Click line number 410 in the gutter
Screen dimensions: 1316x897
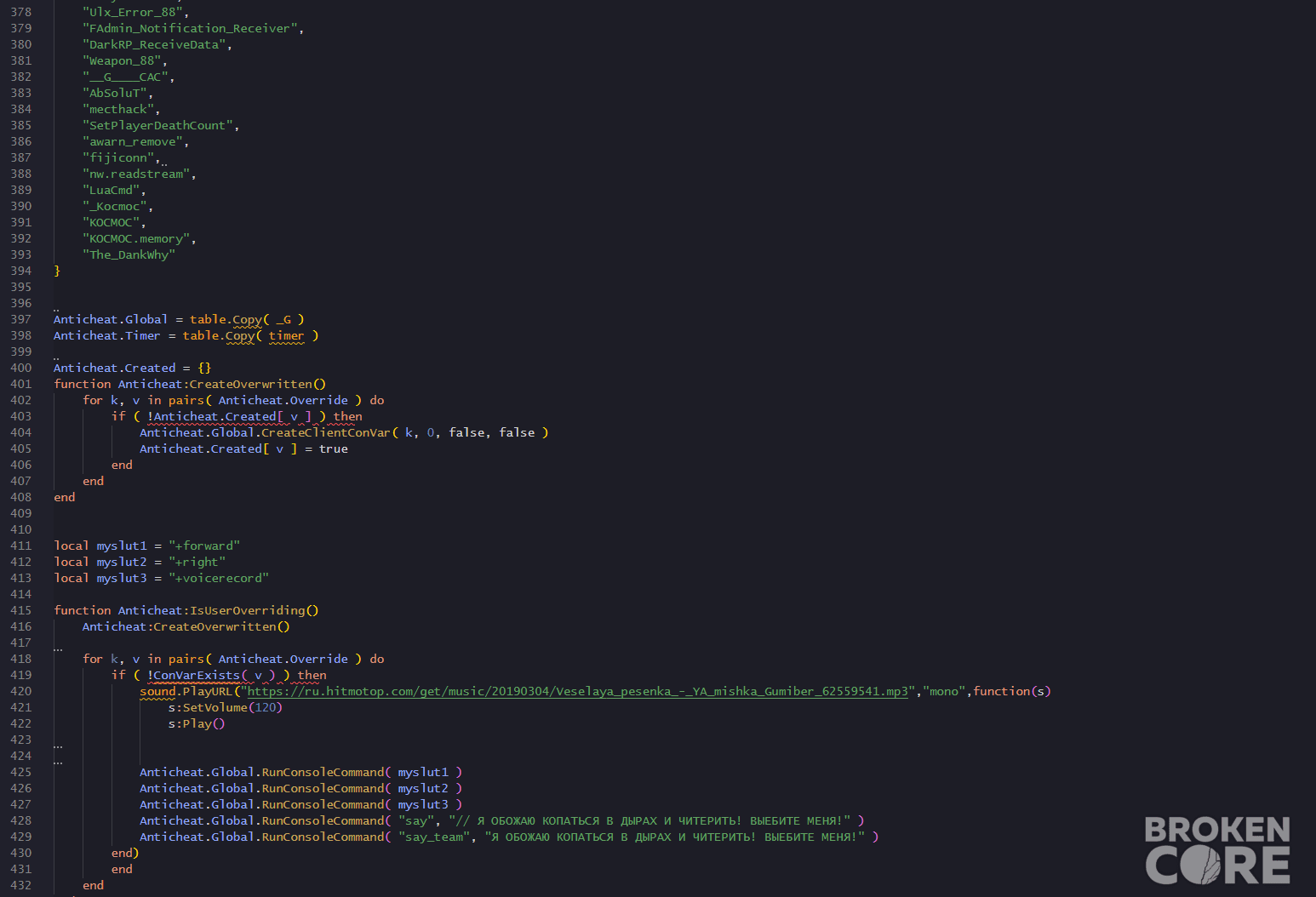pyautogui.click(x=21, y=529)
